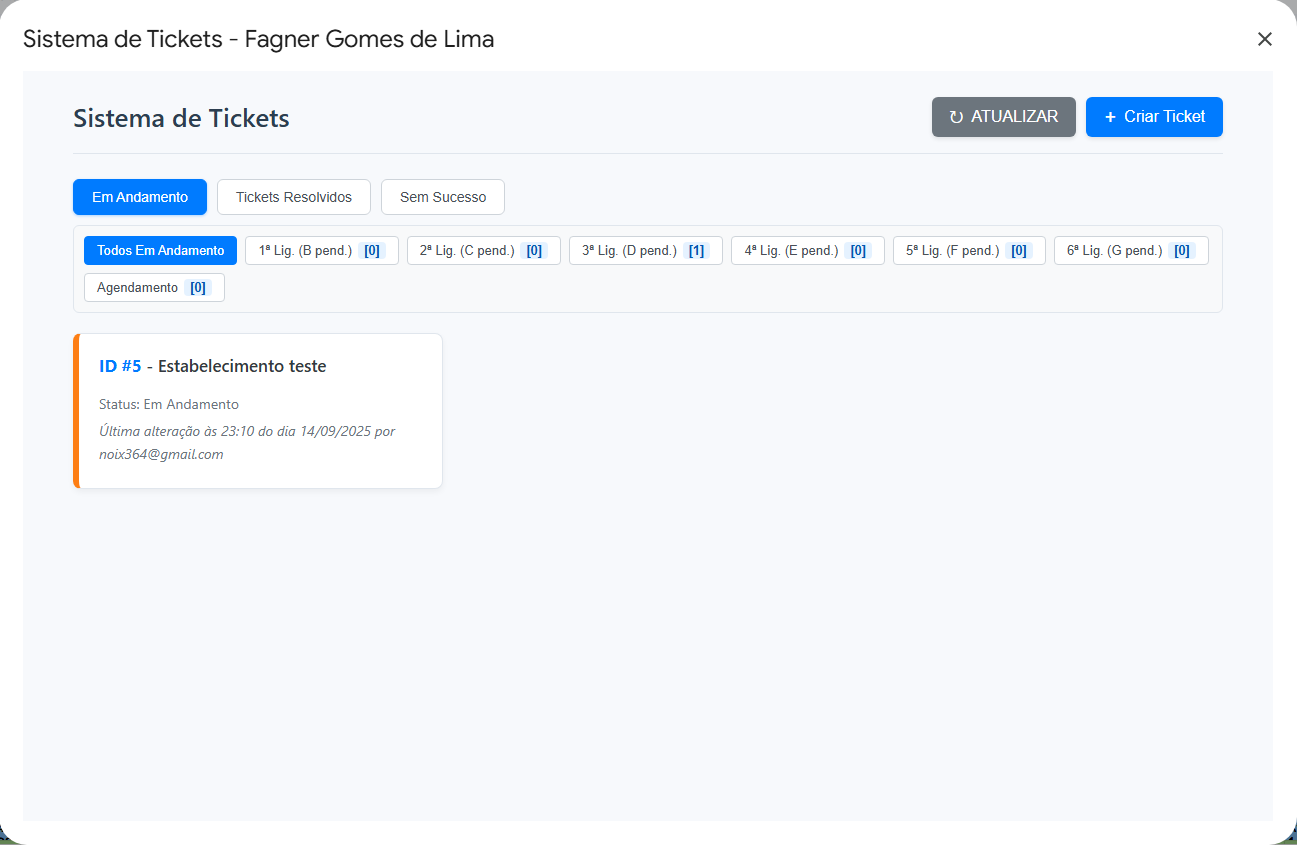Enable the 2ª Lig. (C pend.) filter

click(x=483, y=250)
